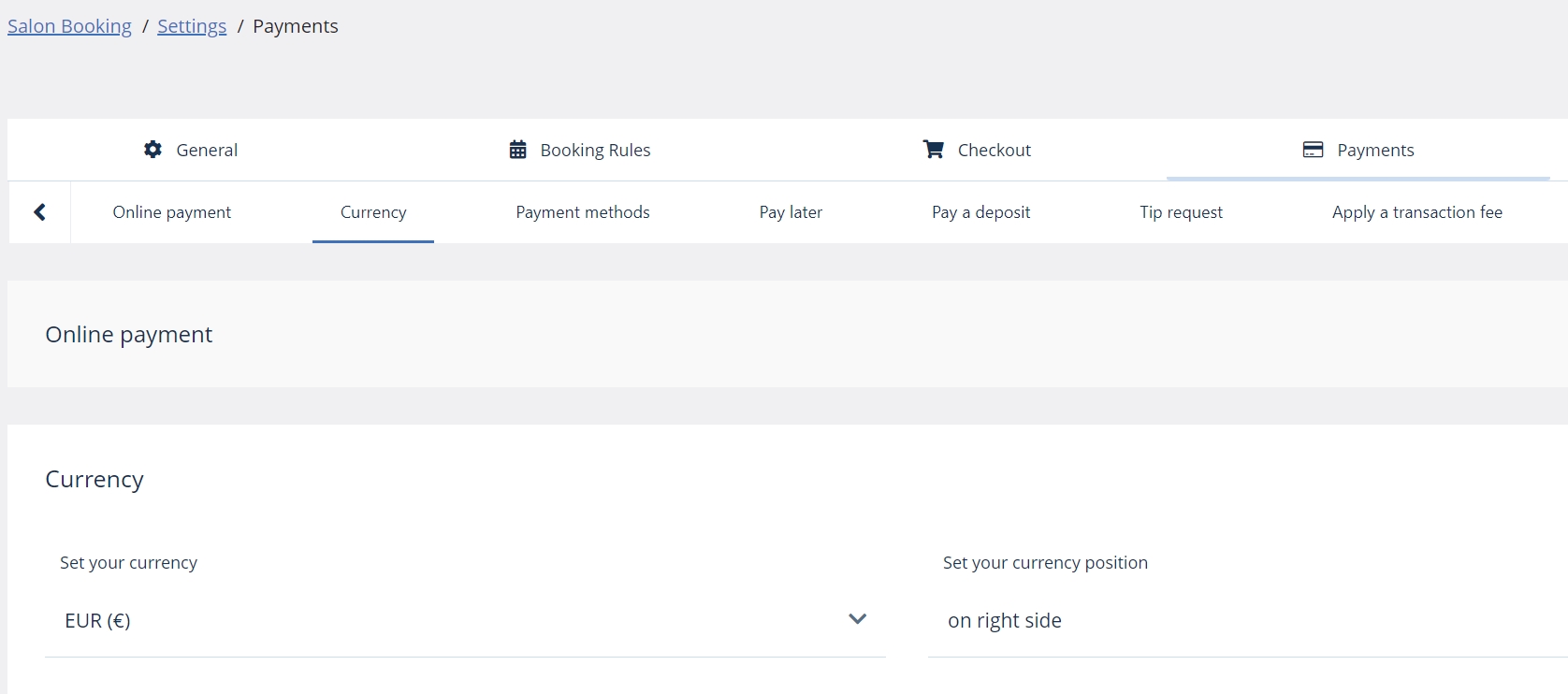Switch to the Pay a deposit sub-tab
1568x694 pixels.
point(980,212)
